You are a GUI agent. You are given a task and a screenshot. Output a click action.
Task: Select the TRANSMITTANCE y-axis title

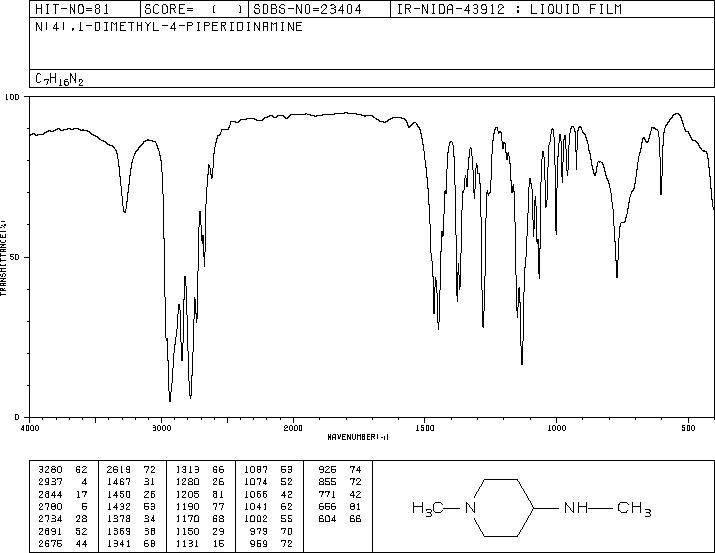[4, 258]
